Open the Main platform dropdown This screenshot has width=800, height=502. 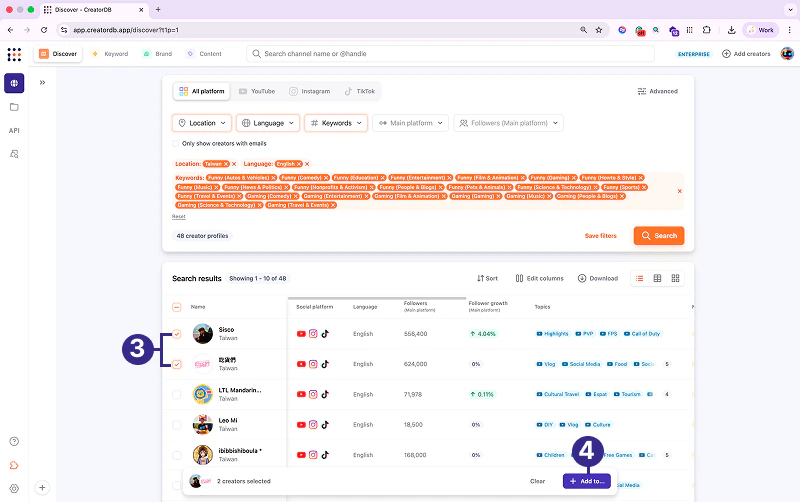(x=411, y=123)
